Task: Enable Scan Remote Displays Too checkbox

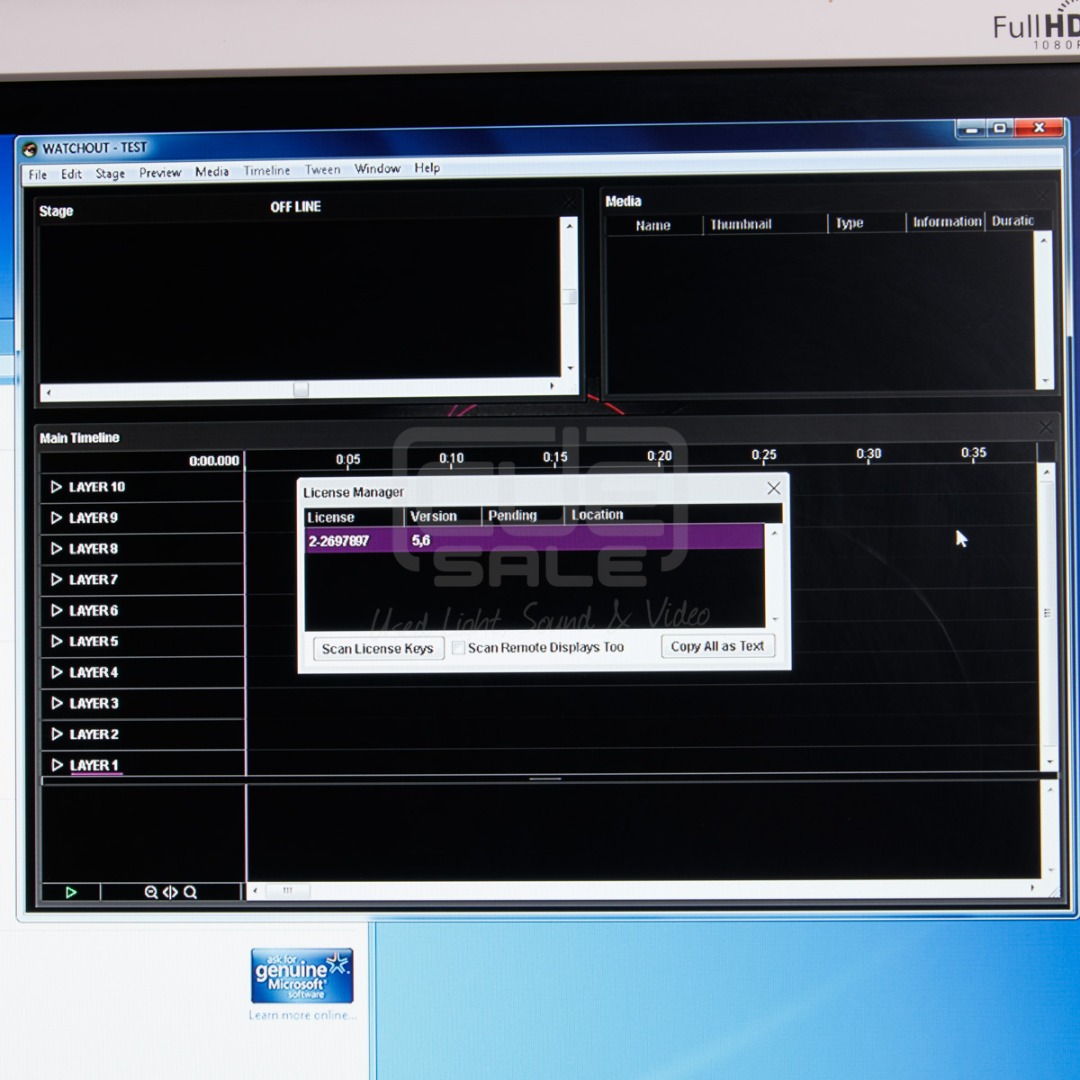Action: [x=458, y=648]
